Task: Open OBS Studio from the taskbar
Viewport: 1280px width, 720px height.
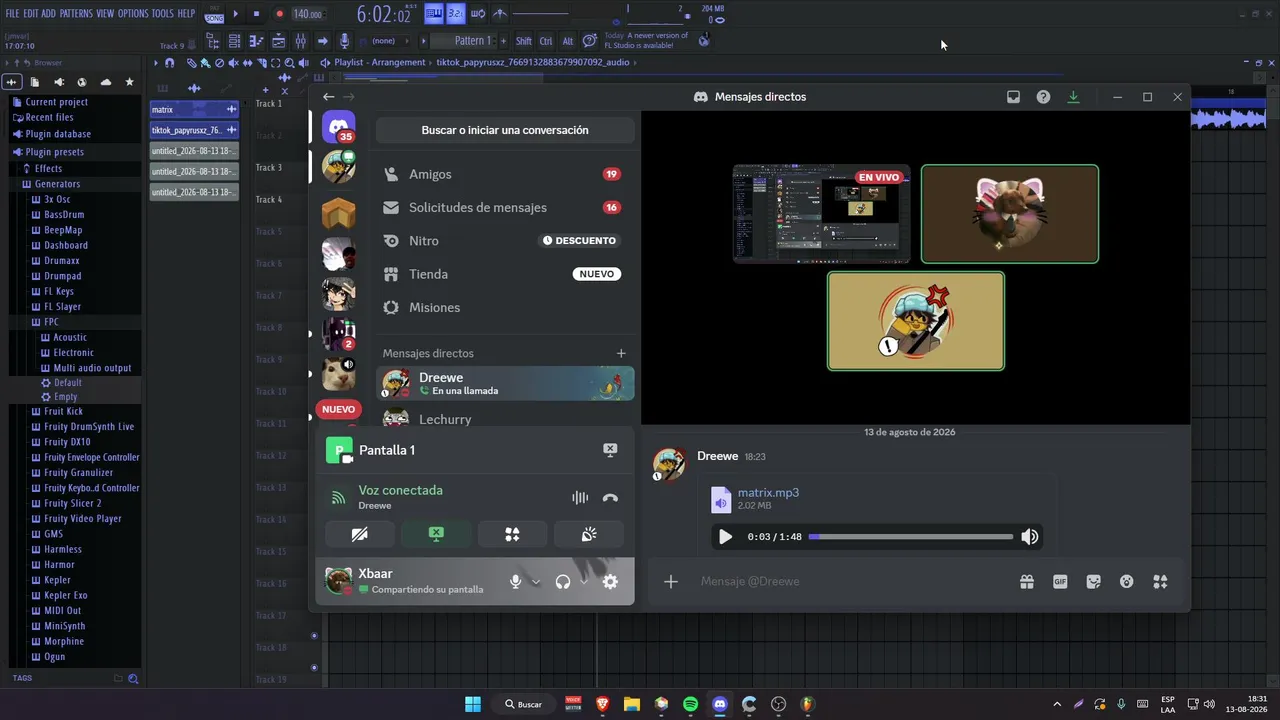Action: (779, 704)
